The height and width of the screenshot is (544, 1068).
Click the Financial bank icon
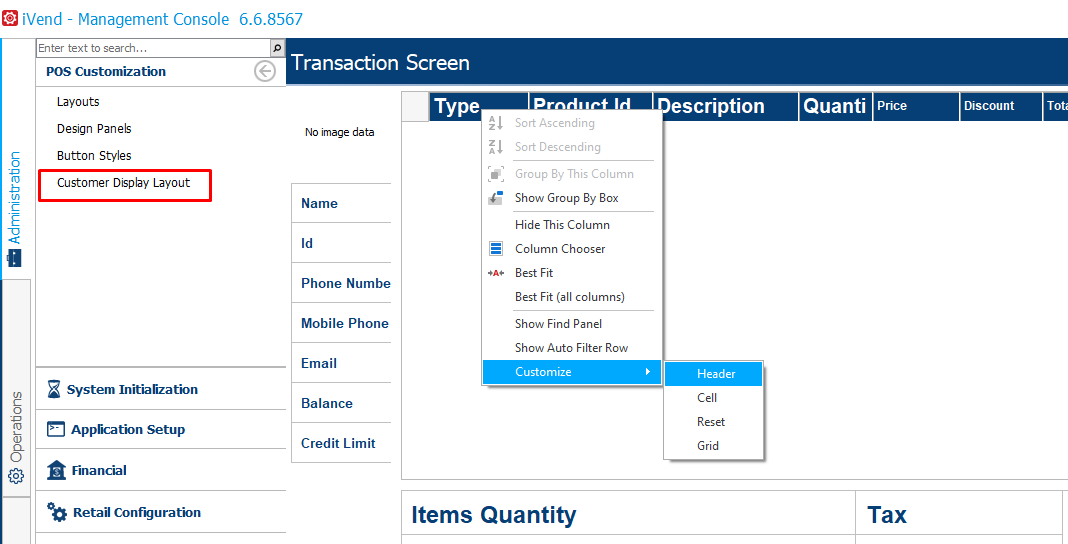pyautogui.click(x=56, y=470)
